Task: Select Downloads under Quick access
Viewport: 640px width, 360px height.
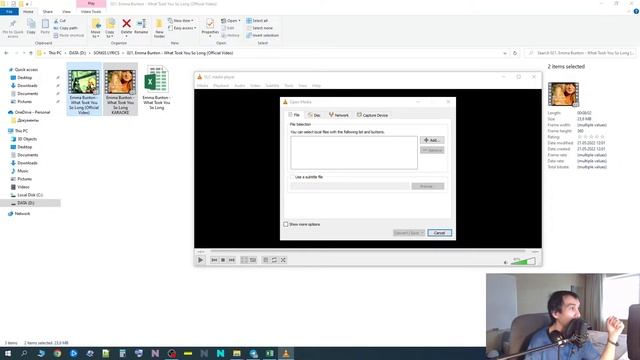Action: click(27, 86)
